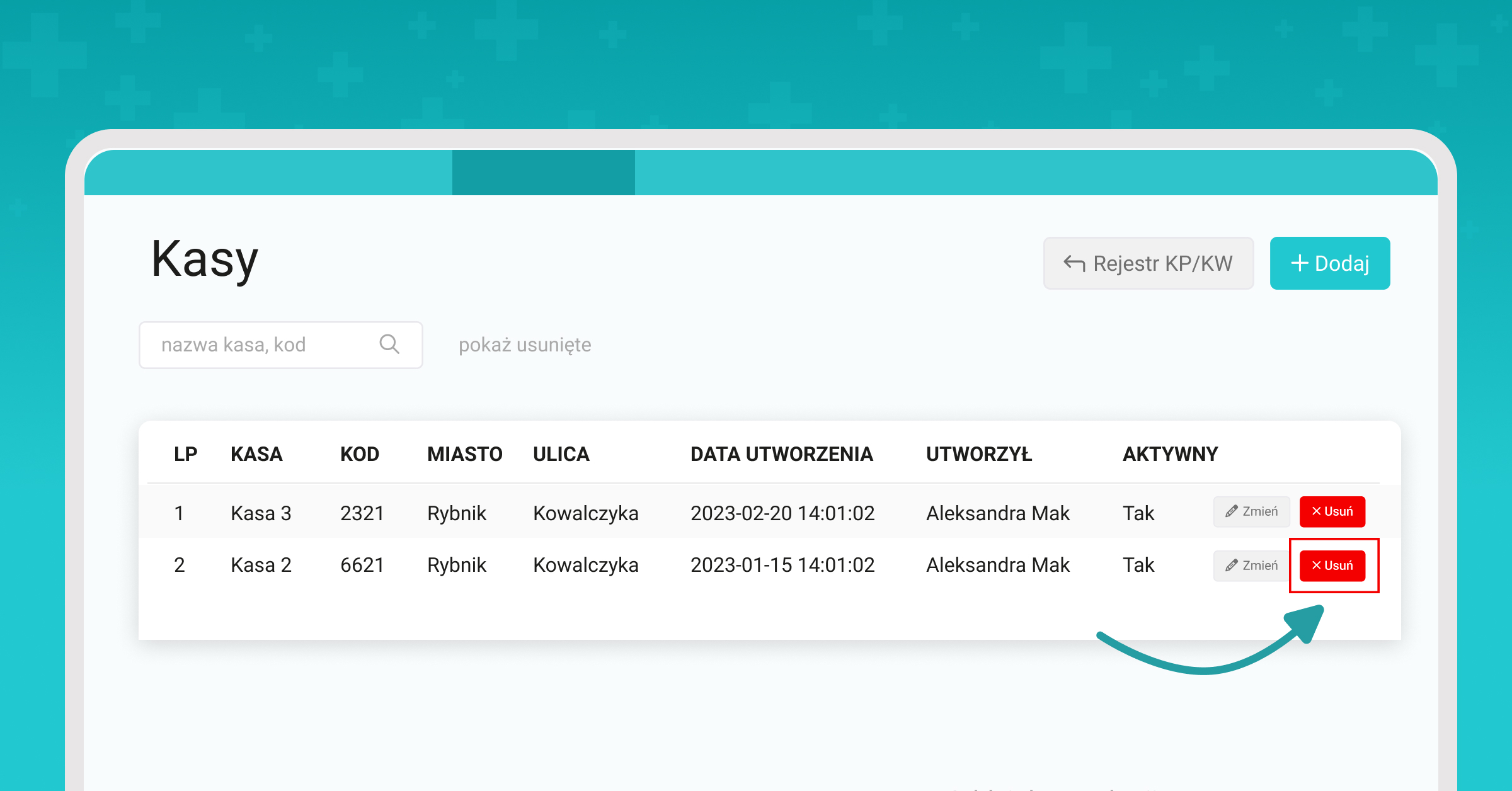The width and height of the screenshot is (1512, 791).
Task: Click date 2023-02-20 14:01:02
Action: 782,513
